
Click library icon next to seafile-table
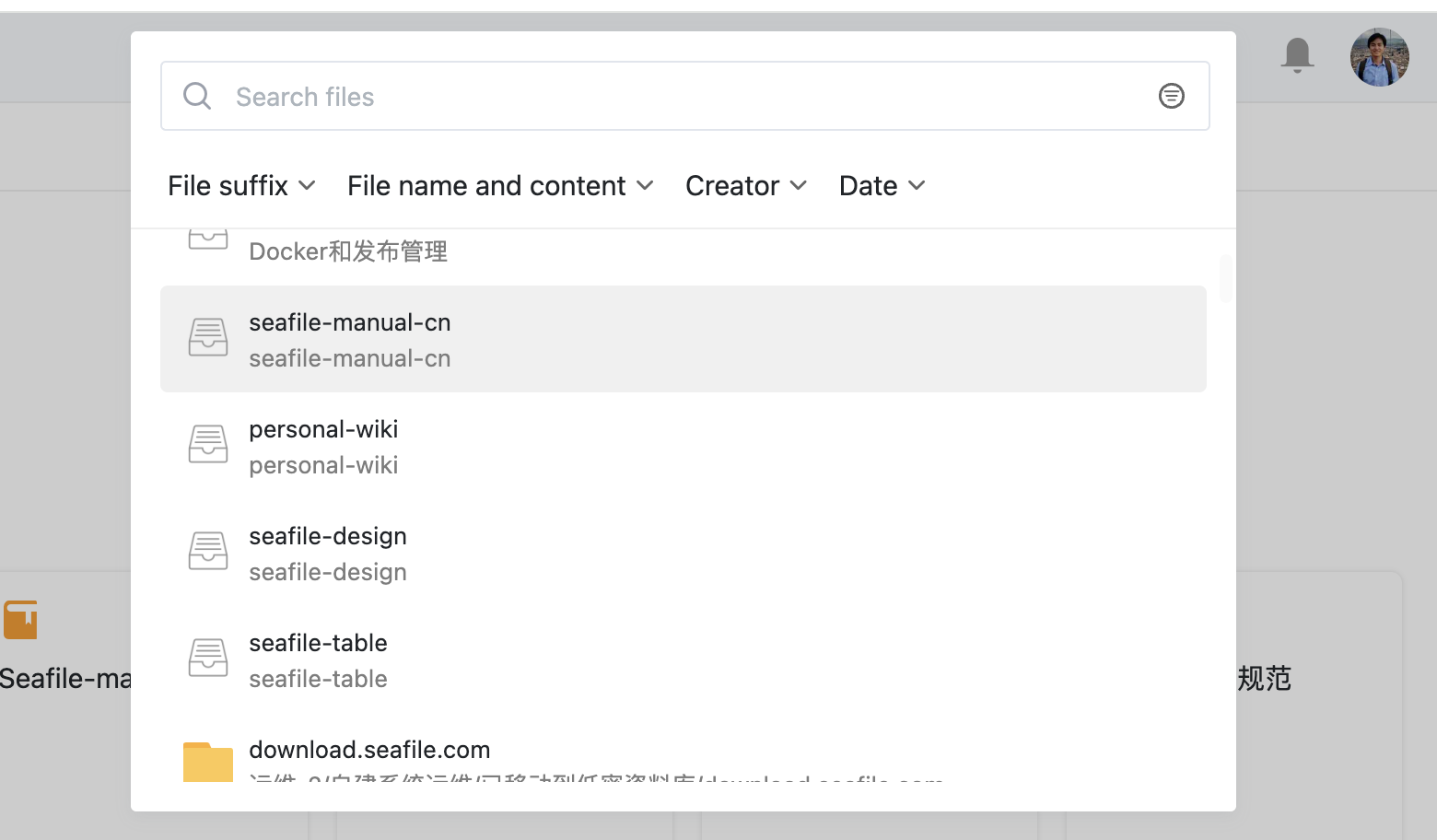[208, 659]
